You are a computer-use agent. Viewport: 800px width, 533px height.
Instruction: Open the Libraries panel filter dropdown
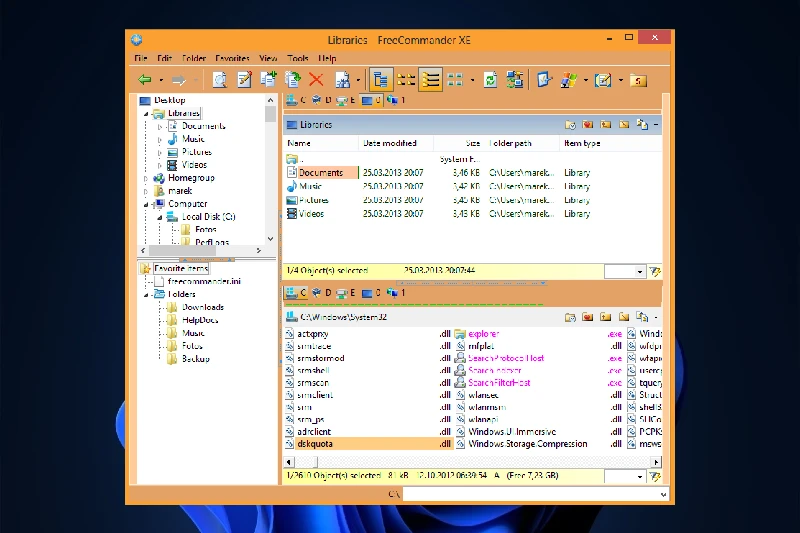[x=639, y=271]
